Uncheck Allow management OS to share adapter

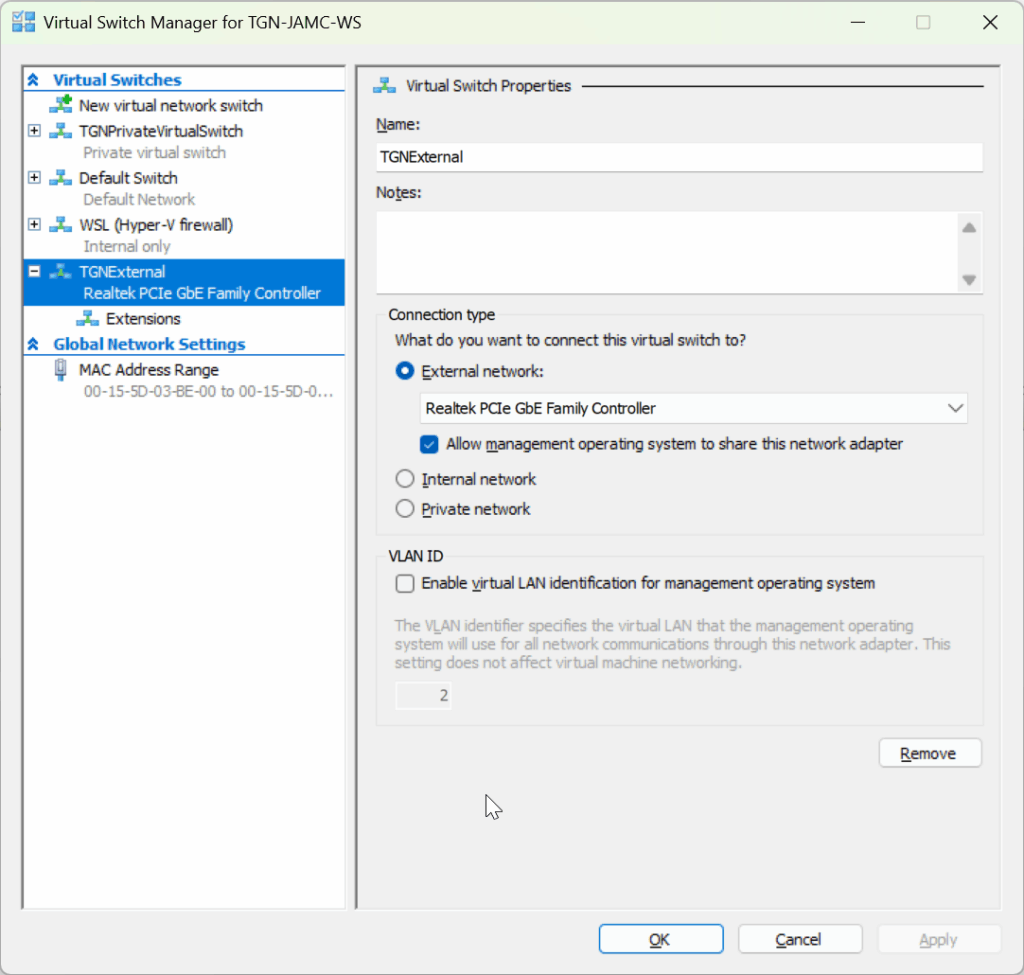point(429,444)
